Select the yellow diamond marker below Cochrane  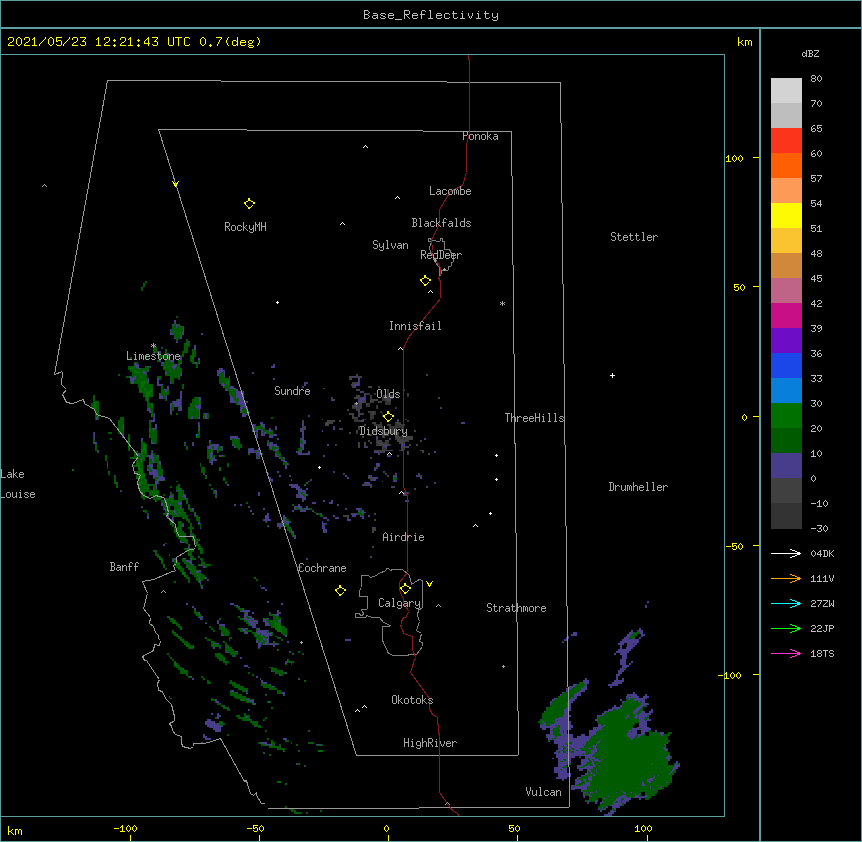click(340, 591)
